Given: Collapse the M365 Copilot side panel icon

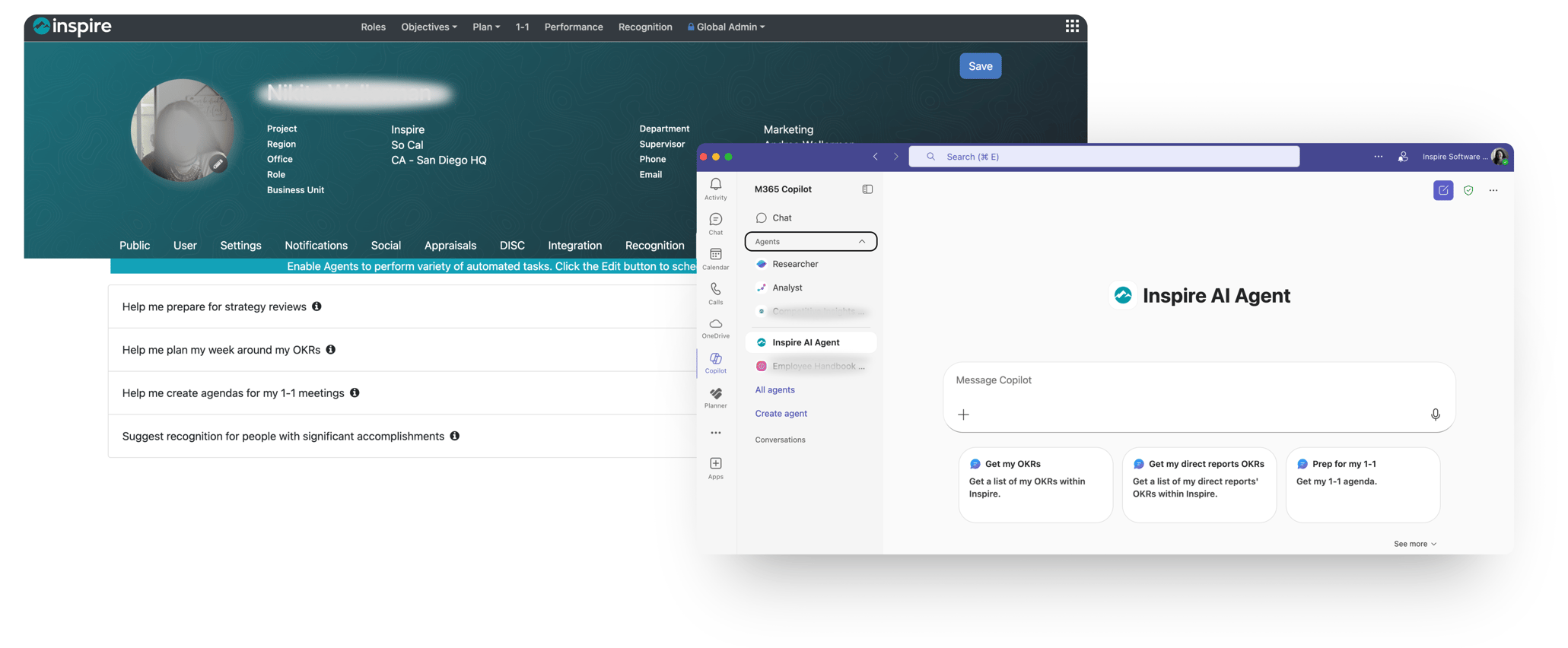Looking at the screenshot, I should coord(867,189).
